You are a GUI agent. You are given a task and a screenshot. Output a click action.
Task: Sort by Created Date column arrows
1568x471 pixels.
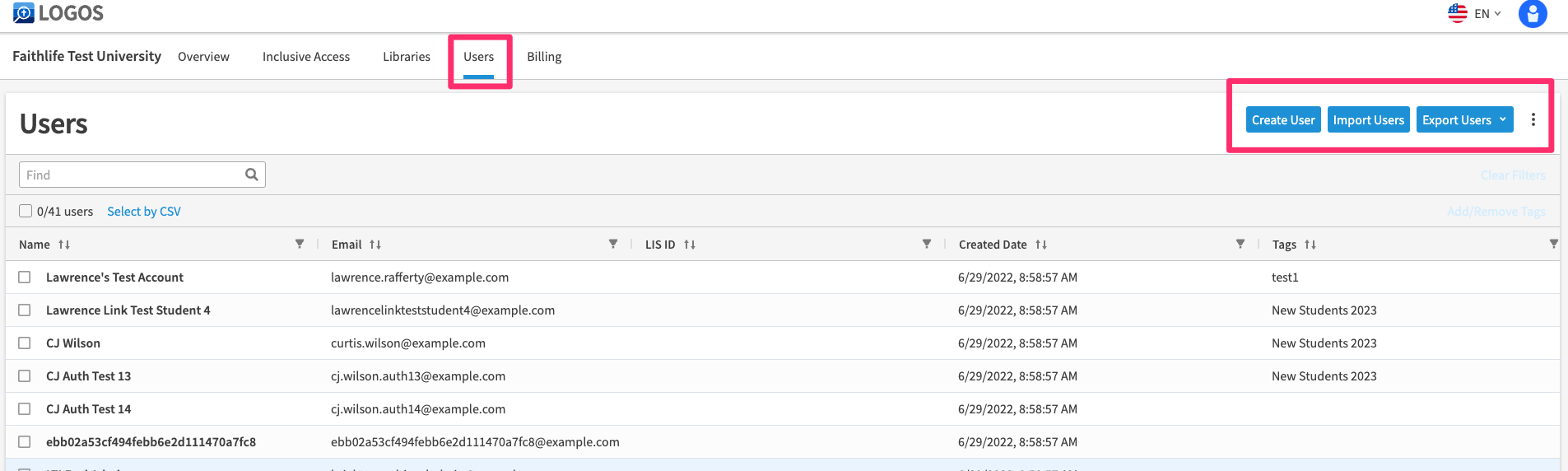tap(1041, 245)
